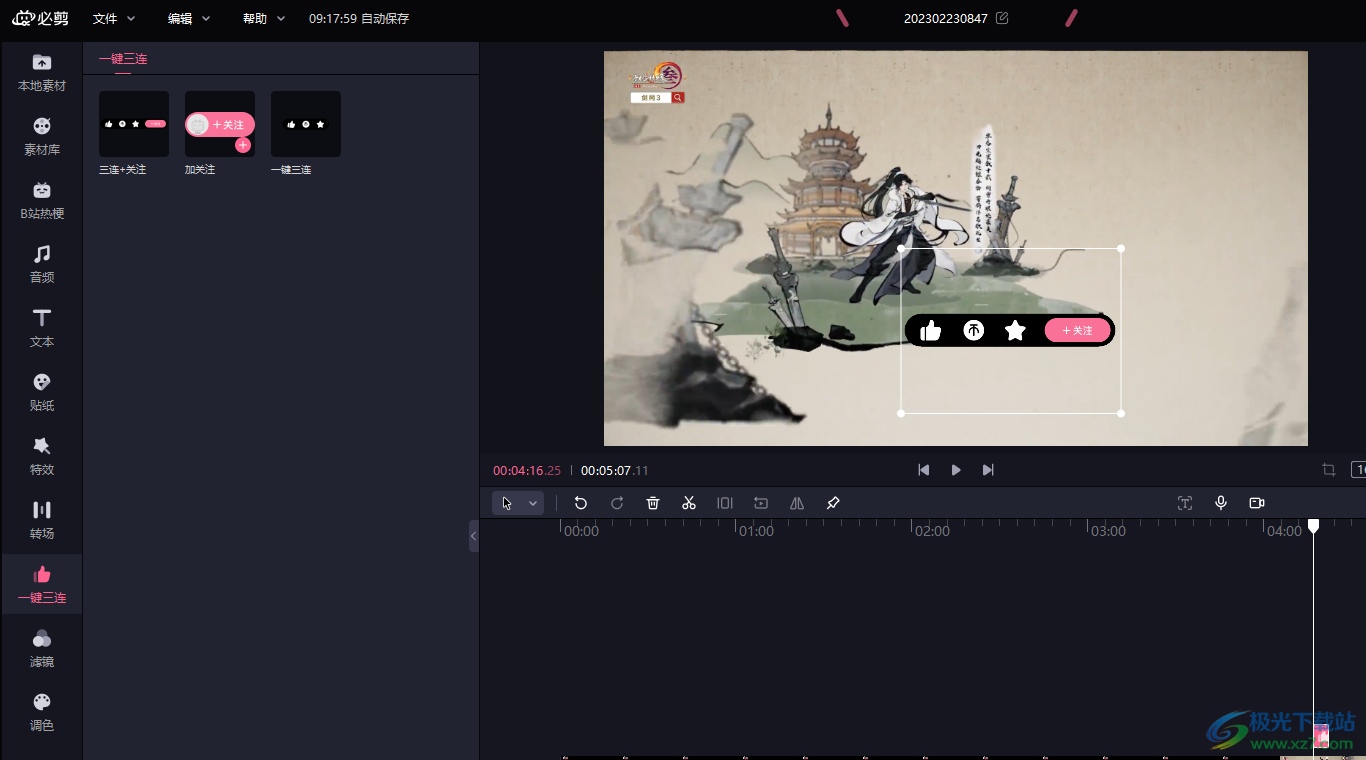Select the 加关注 template thumbnail
The width and height of the screenshot is (1366, 760).
point(220,124)
